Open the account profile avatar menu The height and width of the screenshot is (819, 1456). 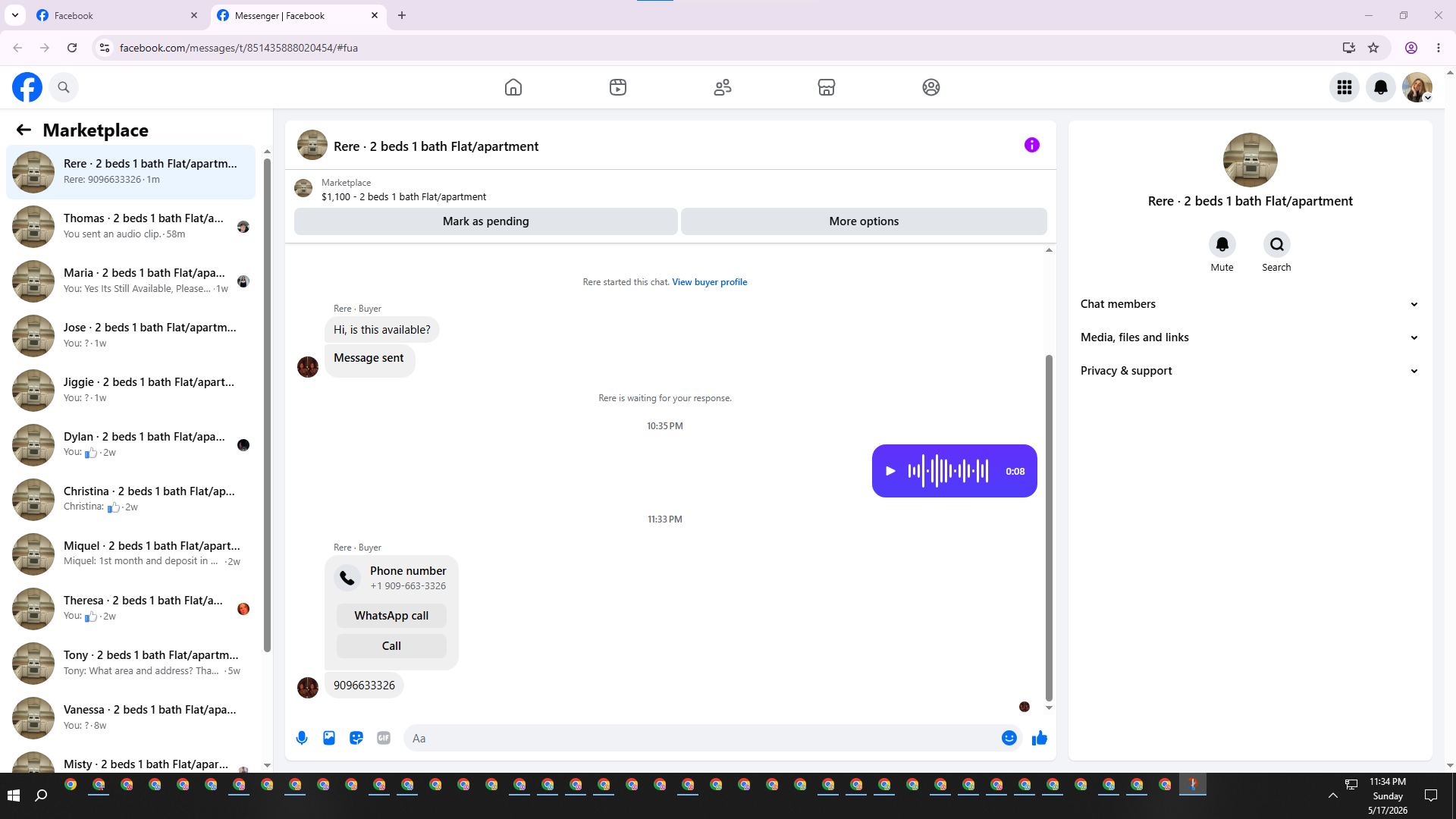(x=1417, y=87)
